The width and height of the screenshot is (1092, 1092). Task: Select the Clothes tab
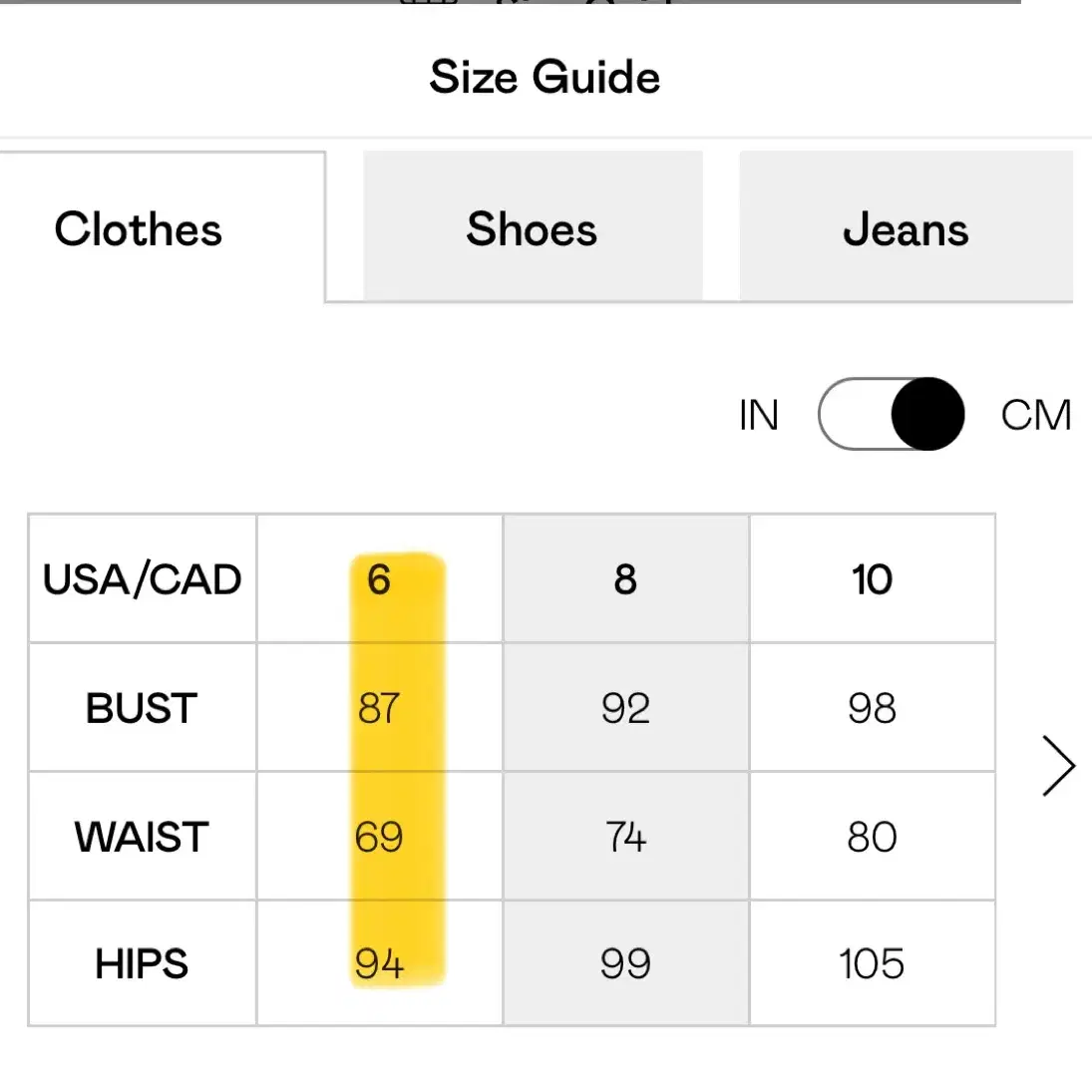(163, 227)
